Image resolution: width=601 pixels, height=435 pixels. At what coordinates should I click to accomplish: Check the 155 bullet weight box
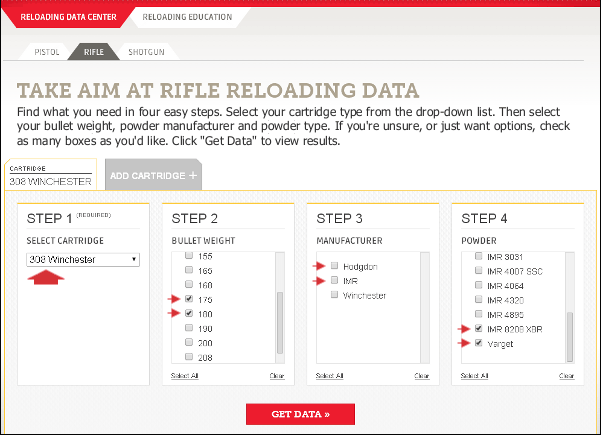tap(189, 256)
